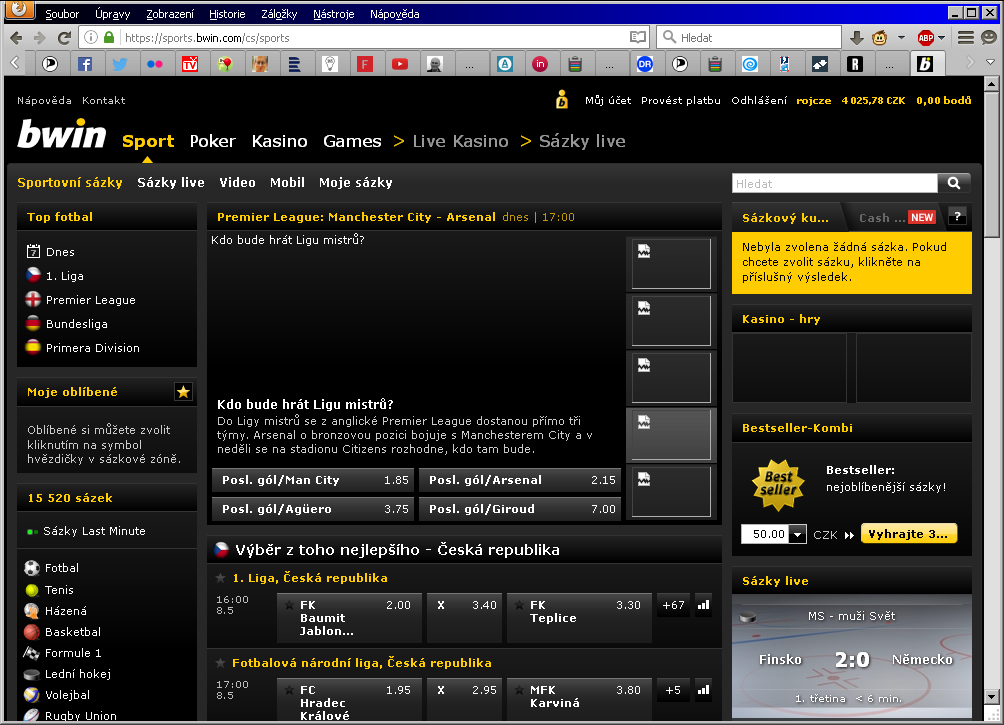Show site information via the circled i icon
The width and height of the screenshot is (1004, 725).
click(x=91, y=37)
